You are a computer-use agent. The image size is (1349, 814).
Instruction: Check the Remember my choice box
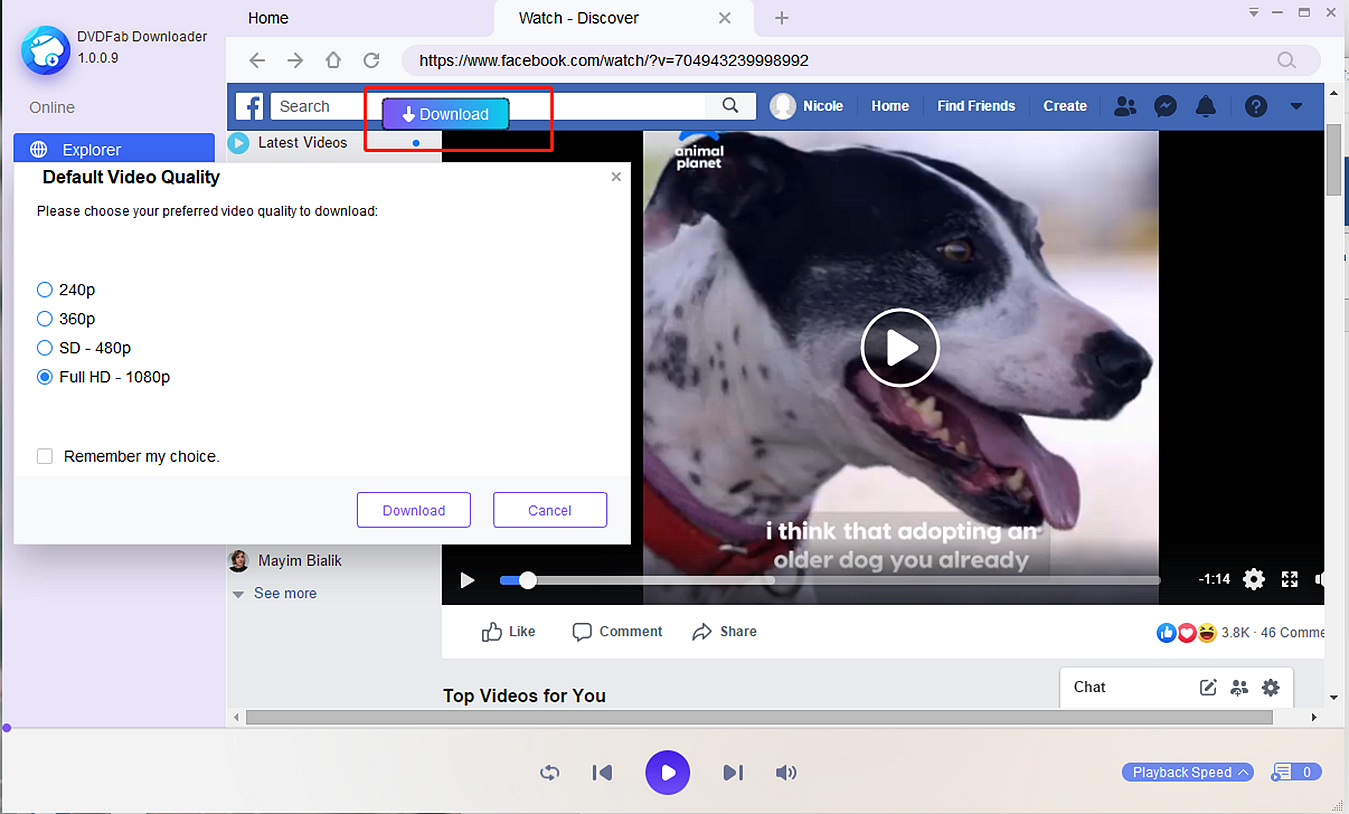tap(45, 456)
